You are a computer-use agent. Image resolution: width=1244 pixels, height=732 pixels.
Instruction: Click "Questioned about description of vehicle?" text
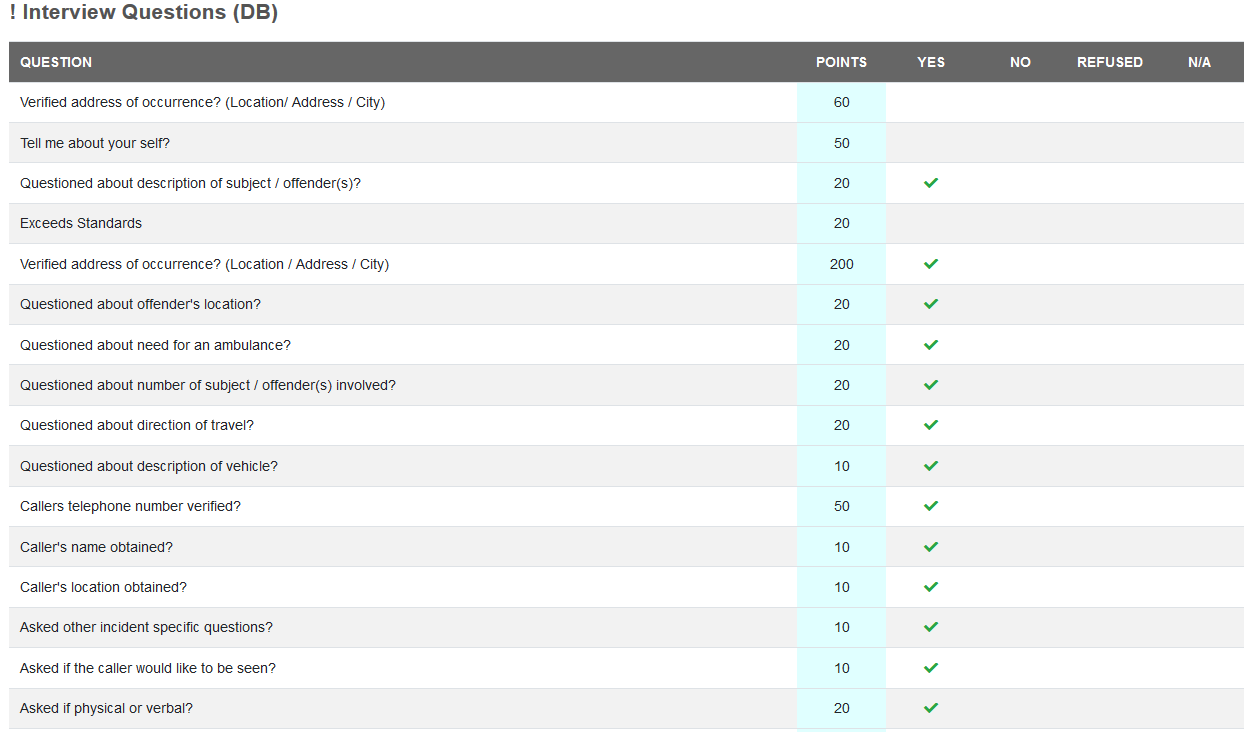pos(149,466)
